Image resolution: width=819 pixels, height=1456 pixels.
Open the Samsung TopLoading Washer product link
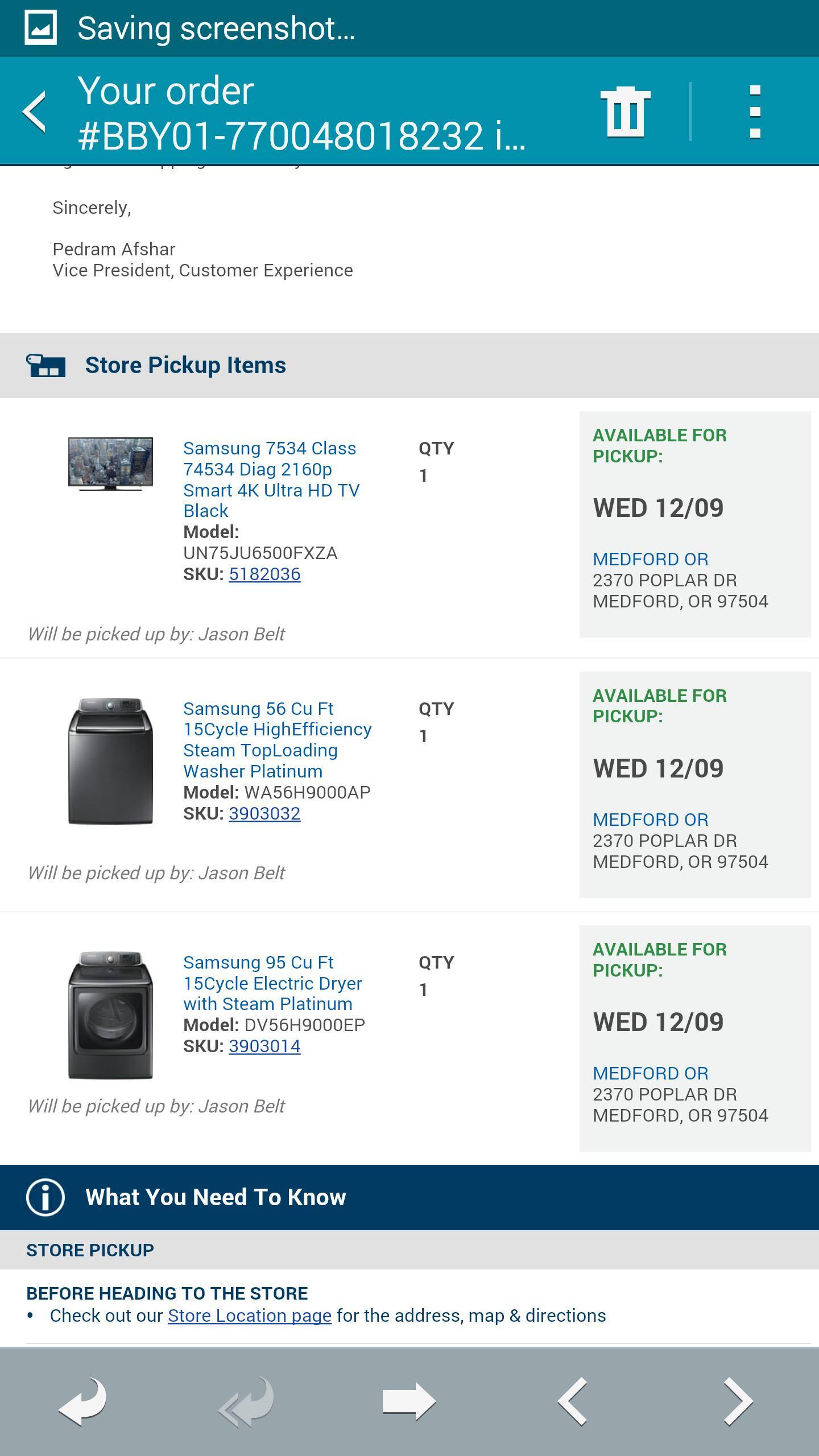tap(277, 740)
